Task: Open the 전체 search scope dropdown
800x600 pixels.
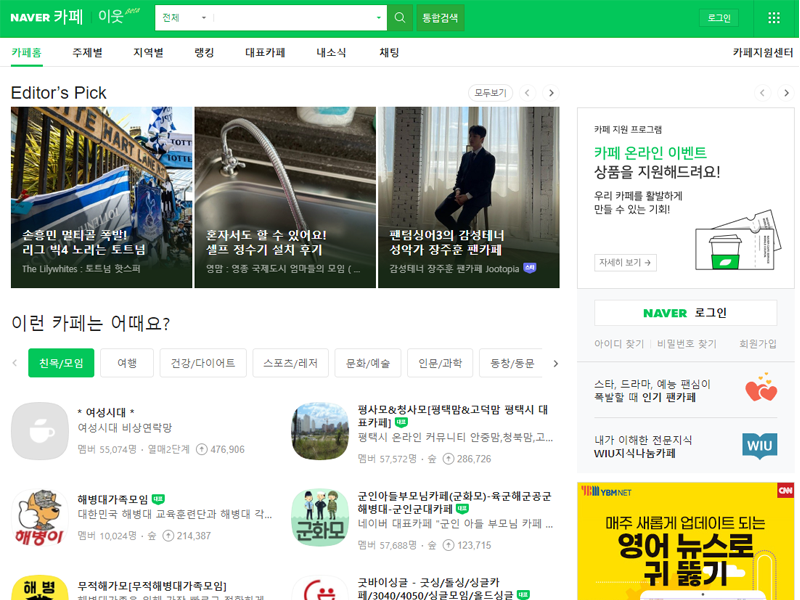Action: click(184, 18)
